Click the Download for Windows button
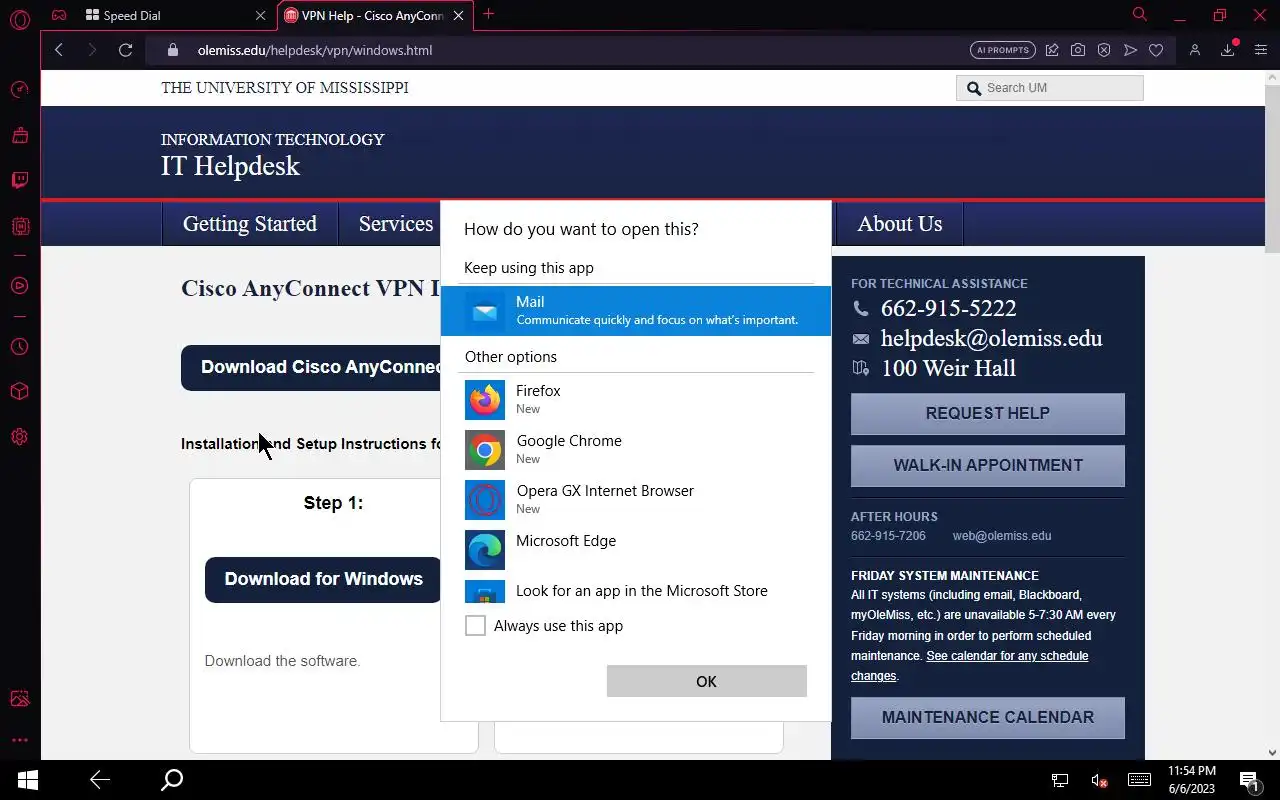This screenshot has height=800, width=1280. point(323,579)
